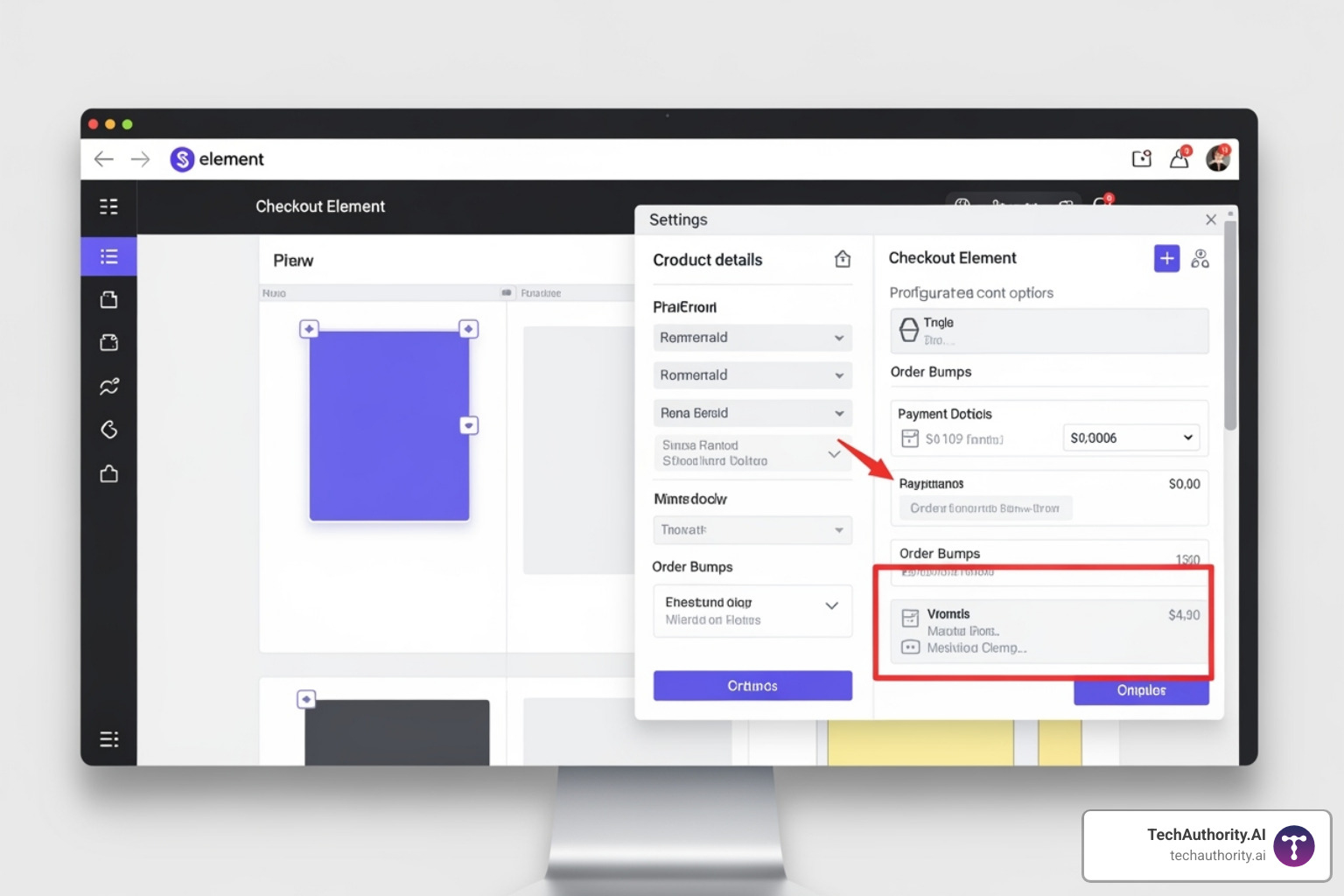The image size is (1344, 896).
Task: Click the Oniples button at bottom right
Action: (1141, 691)
